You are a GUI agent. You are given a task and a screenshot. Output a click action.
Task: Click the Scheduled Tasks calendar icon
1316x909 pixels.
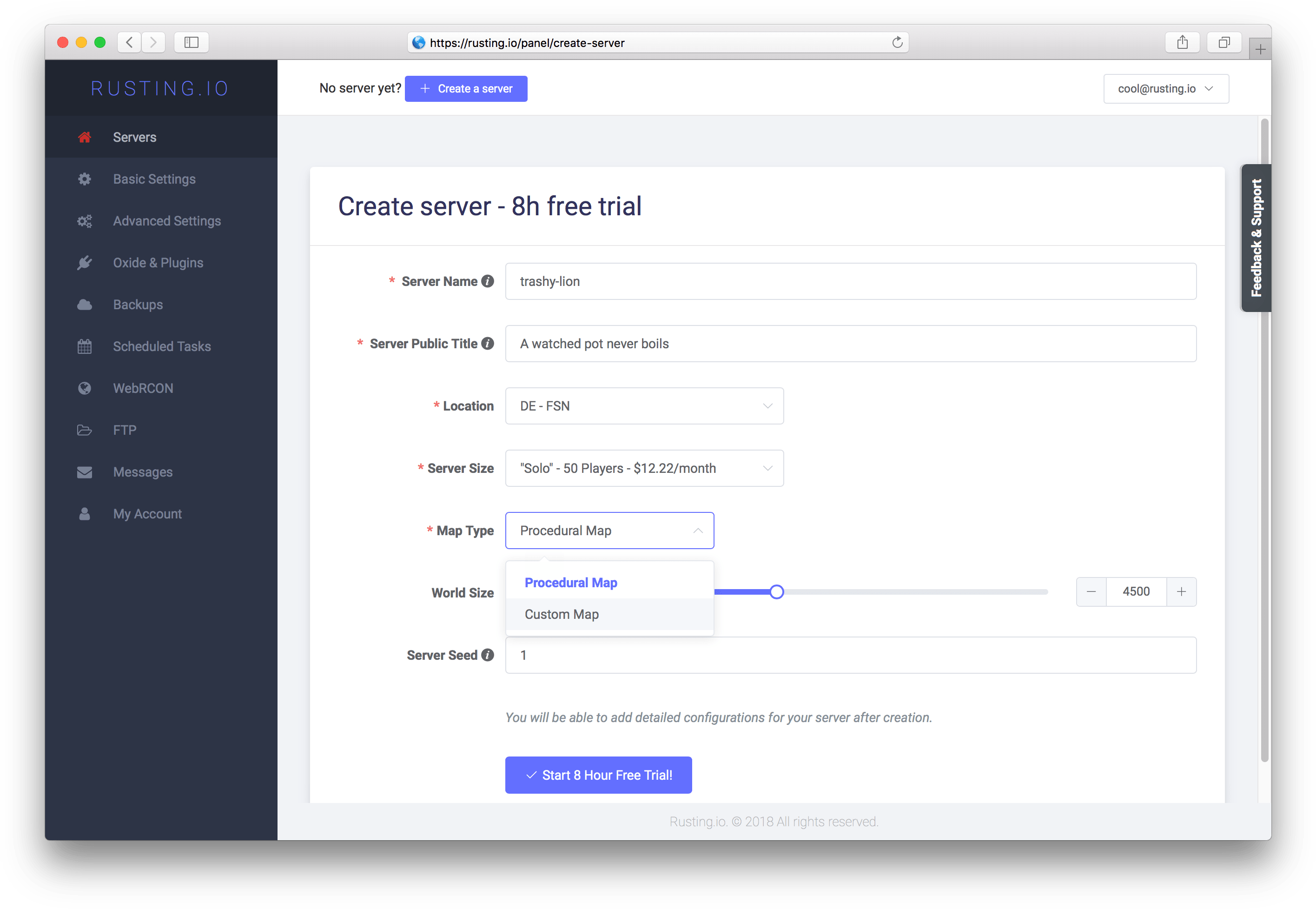[x=84, y=346]
